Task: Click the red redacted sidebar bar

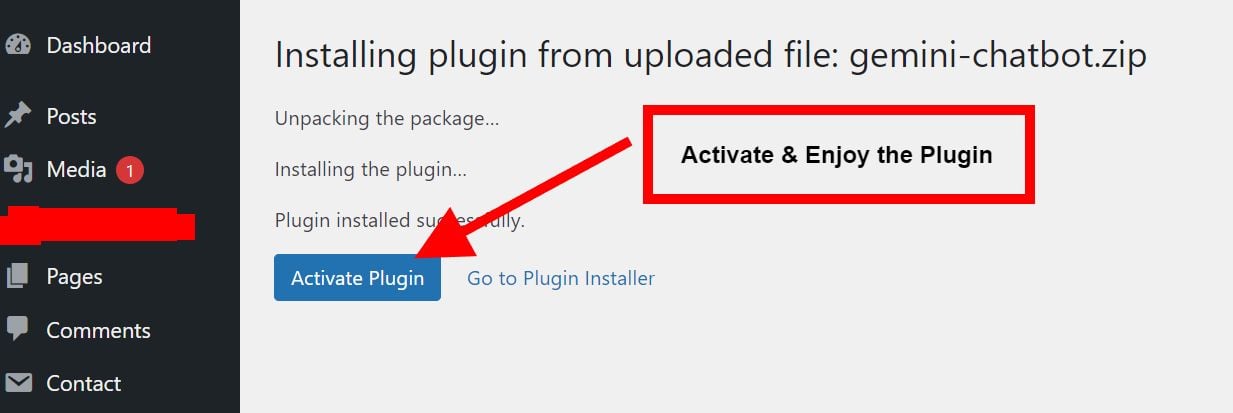Action: coord(97,223)
